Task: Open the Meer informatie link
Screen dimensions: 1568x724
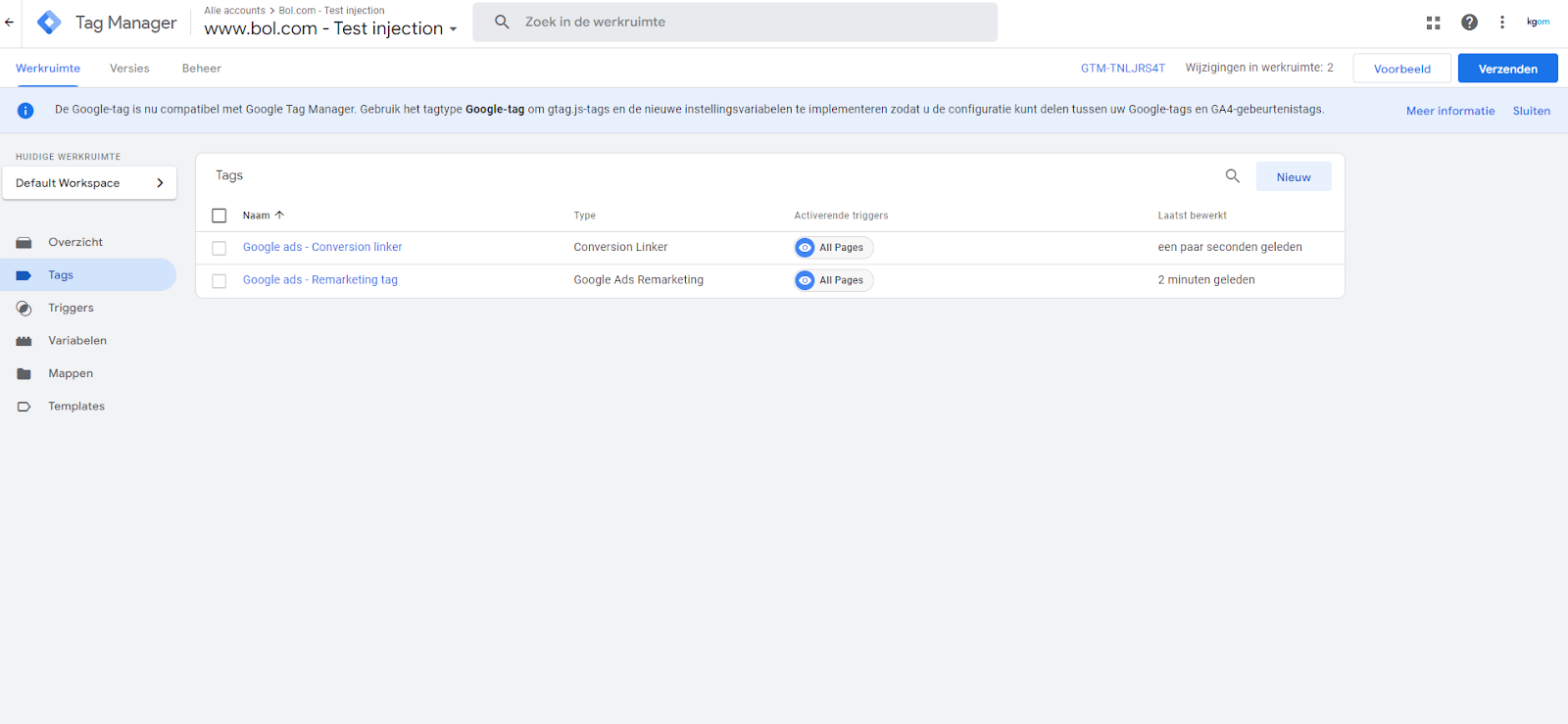Action: [x=1450, y=111]
